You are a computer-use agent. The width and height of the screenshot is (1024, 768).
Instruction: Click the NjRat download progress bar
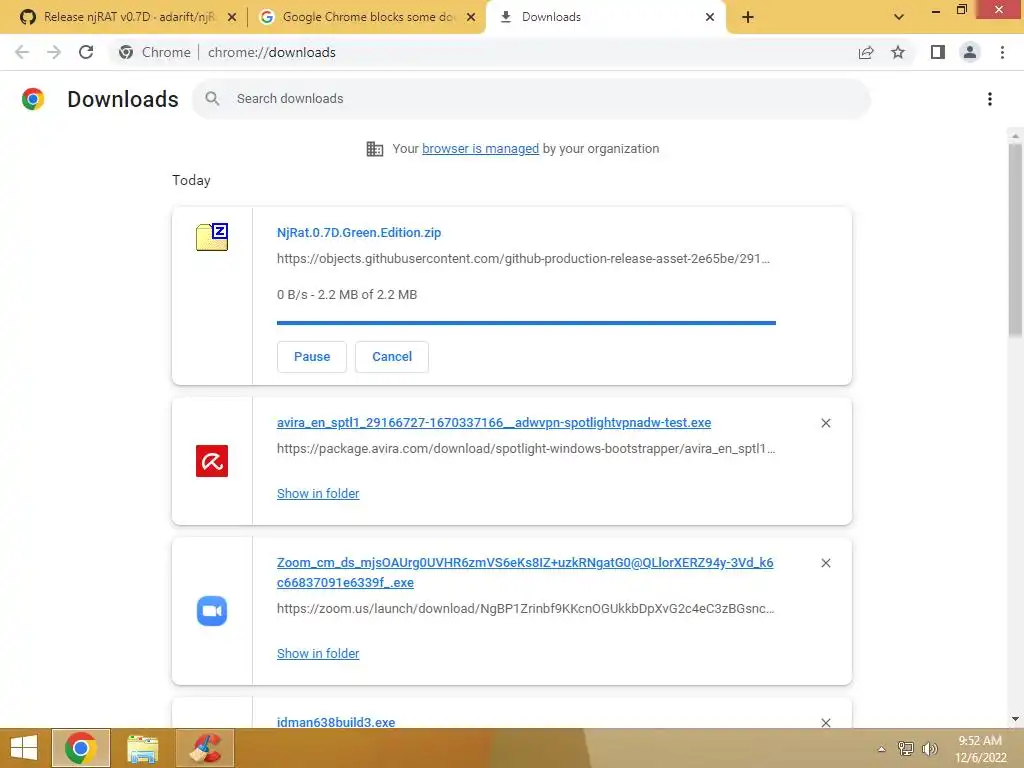[x=526, y=323]
